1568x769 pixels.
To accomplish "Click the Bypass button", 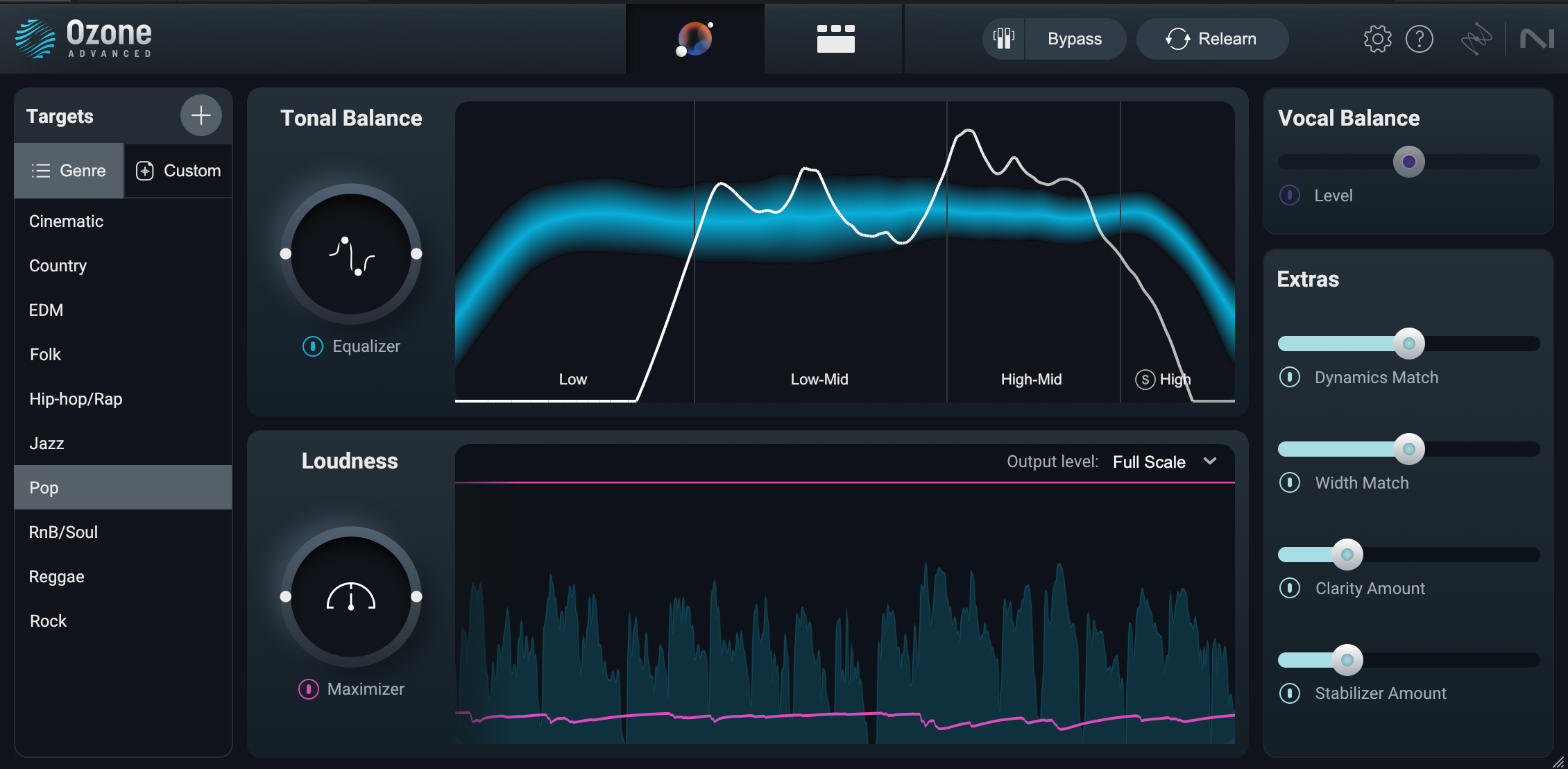I will coord(1074,39).
